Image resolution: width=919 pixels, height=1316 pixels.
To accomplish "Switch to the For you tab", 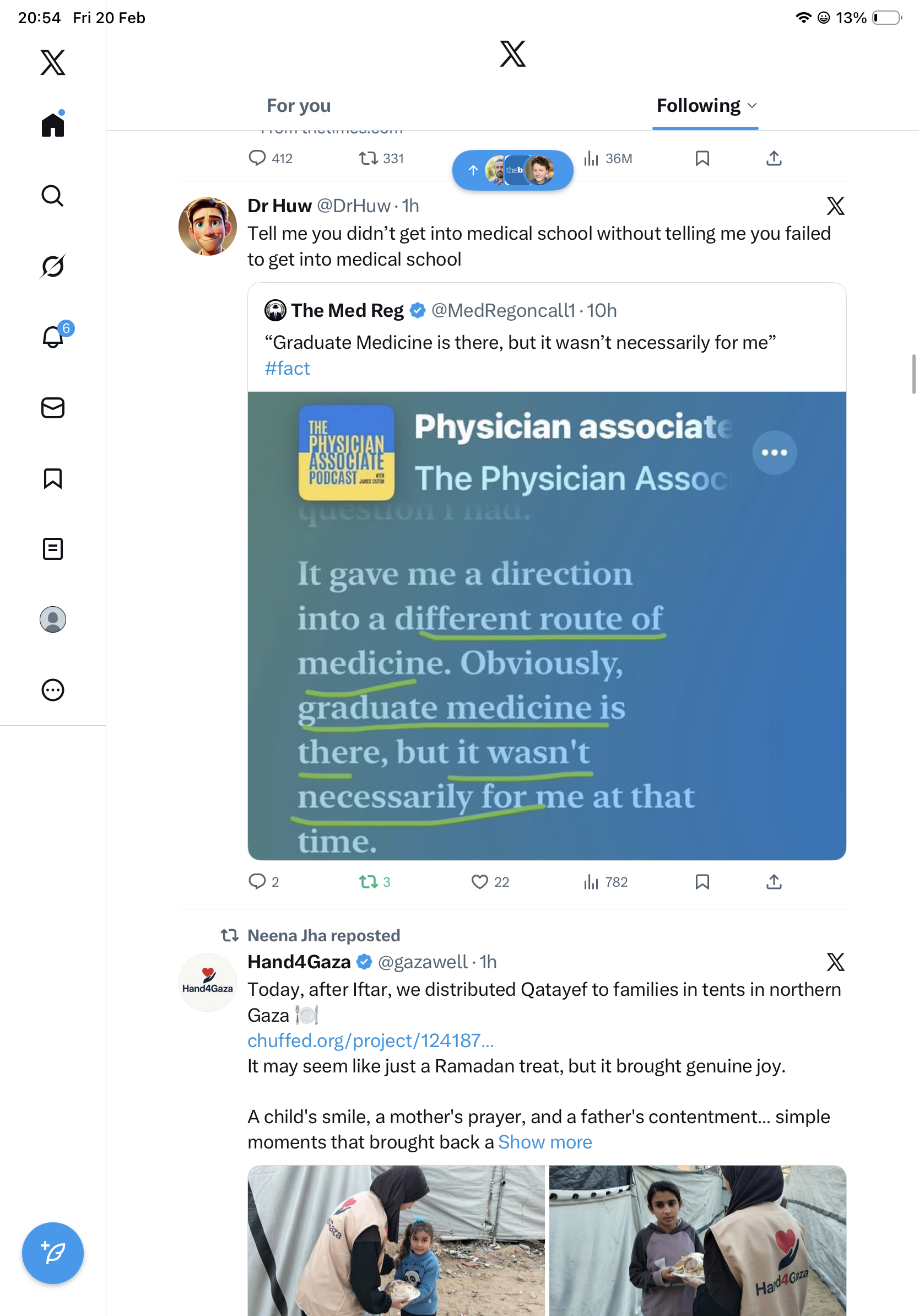I will tap(299, 105).
